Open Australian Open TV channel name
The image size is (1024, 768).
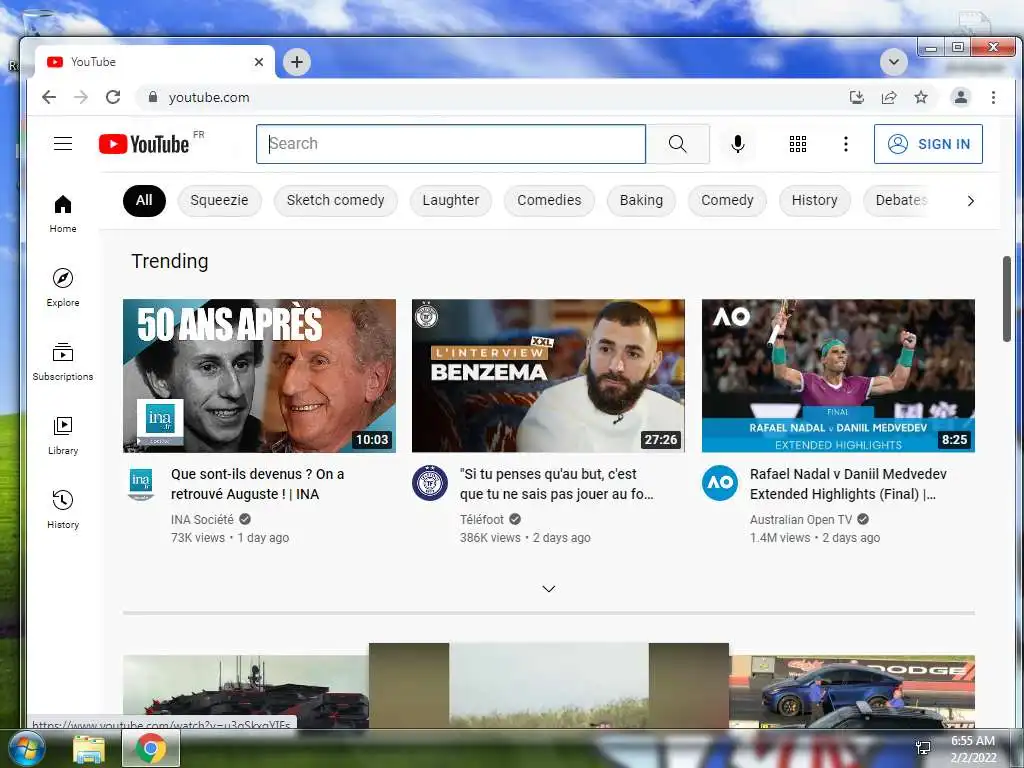click(x=801, y=520)
